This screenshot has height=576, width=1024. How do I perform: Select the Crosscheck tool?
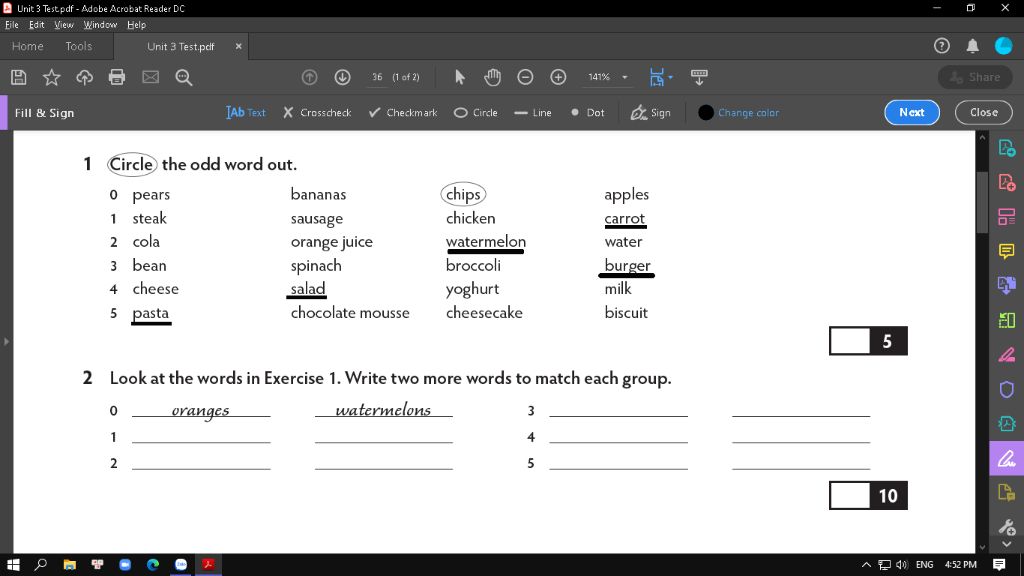pos(317,112)
